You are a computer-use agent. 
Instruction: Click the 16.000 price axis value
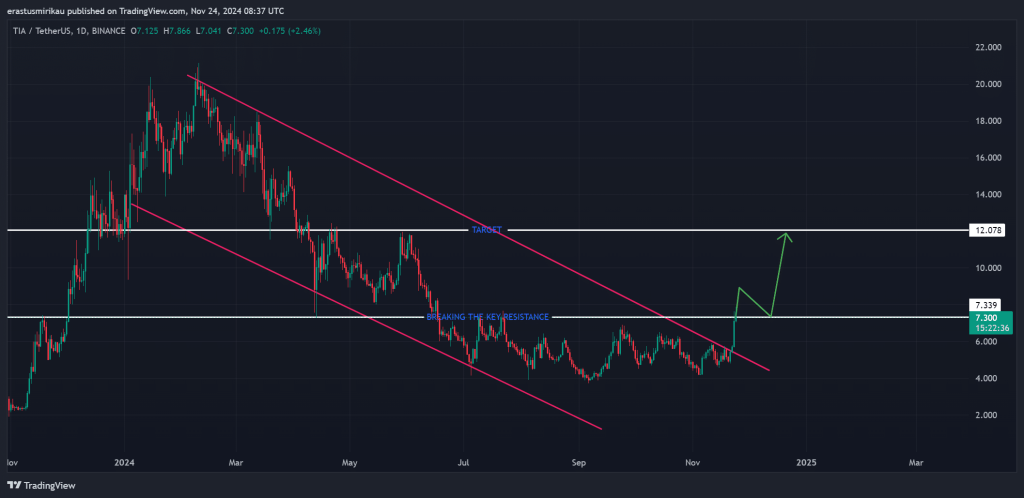987,158
